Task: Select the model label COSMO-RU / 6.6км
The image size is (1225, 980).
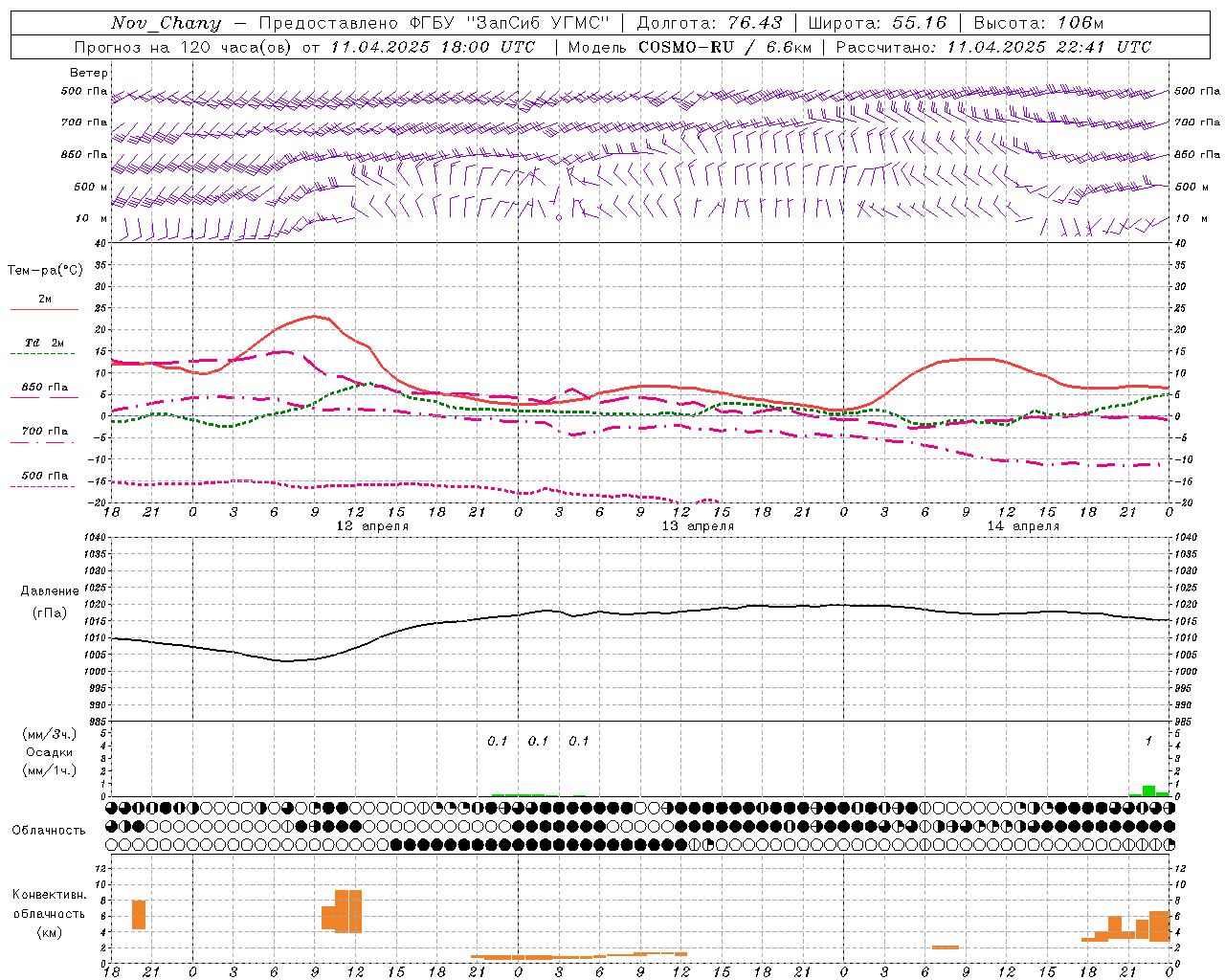Action: (724, 47)
